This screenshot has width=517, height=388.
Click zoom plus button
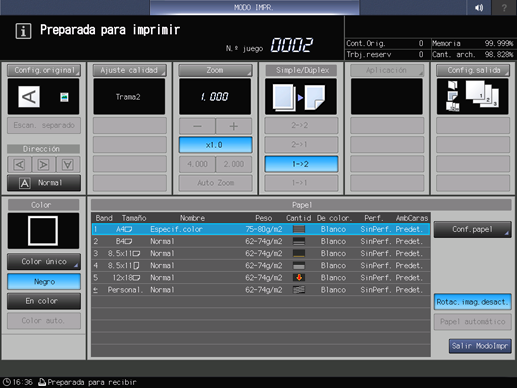pos(234,126)
